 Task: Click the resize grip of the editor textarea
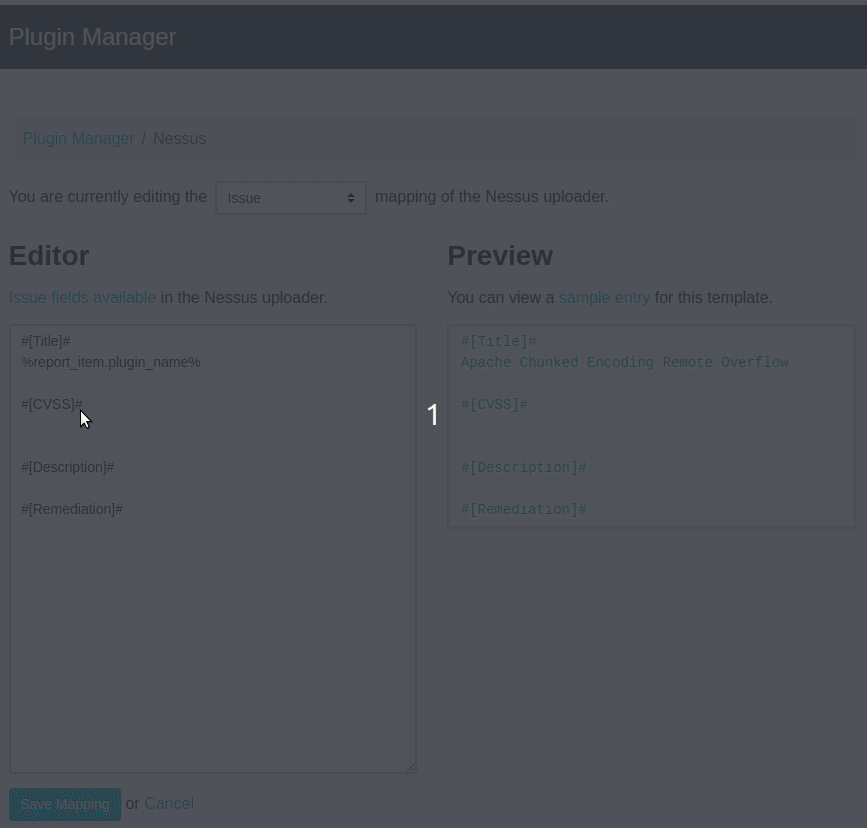click(x=410, y=765)
